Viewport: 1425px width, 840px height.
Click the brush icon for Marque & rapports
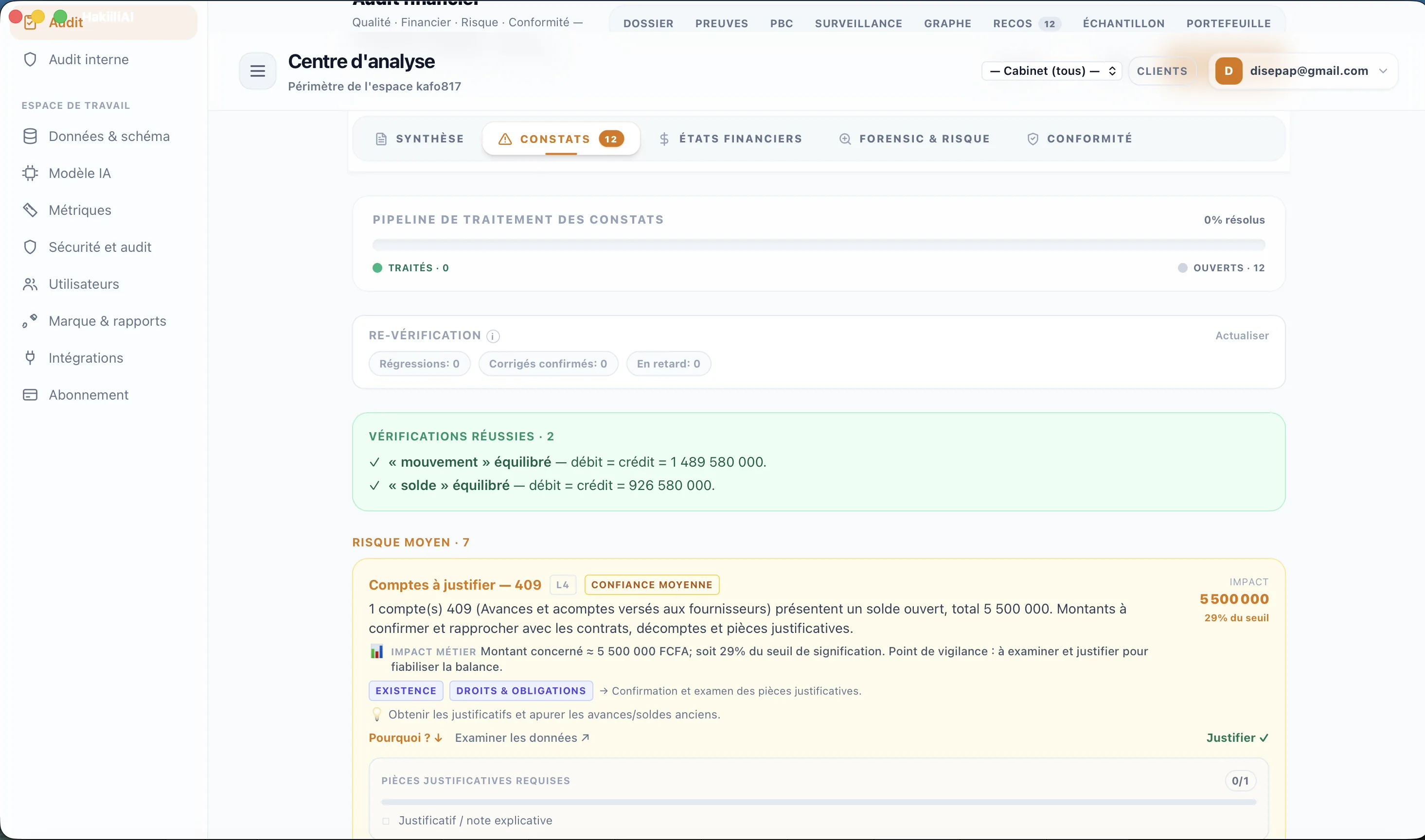click(30, 321)
